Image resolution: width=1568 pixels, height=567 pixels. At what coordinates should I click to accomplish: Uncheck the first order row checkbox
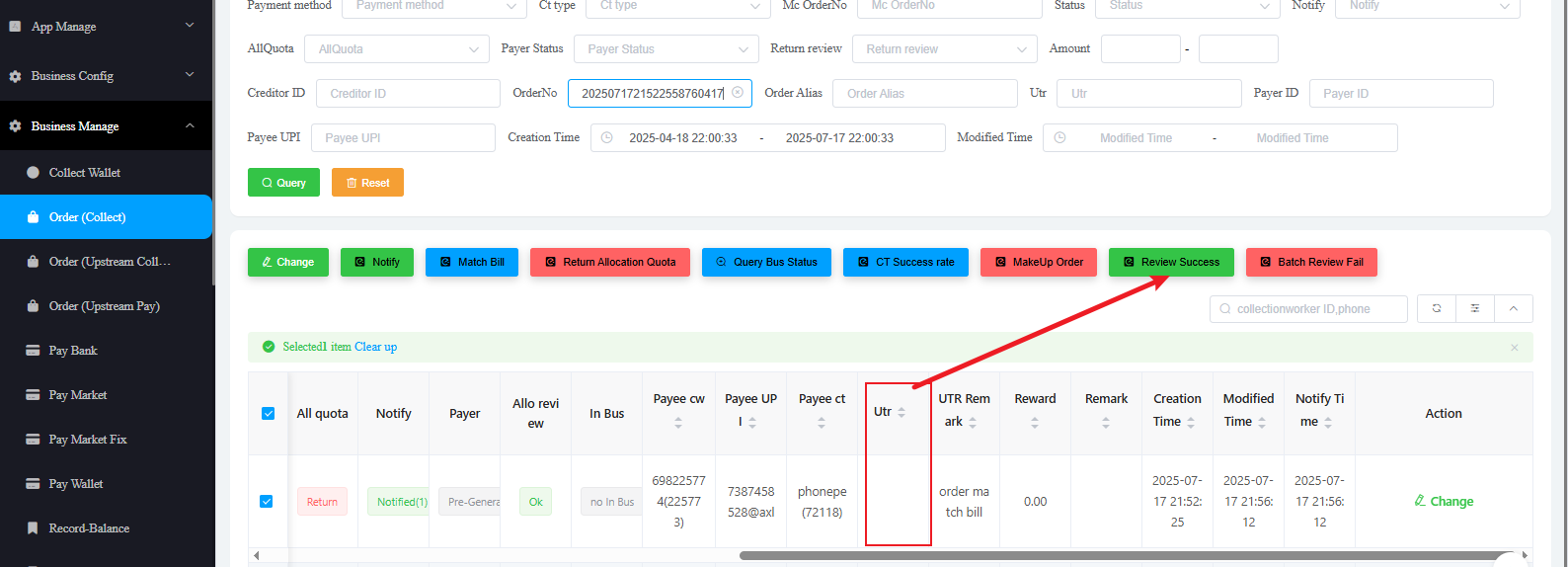[267, 502]
